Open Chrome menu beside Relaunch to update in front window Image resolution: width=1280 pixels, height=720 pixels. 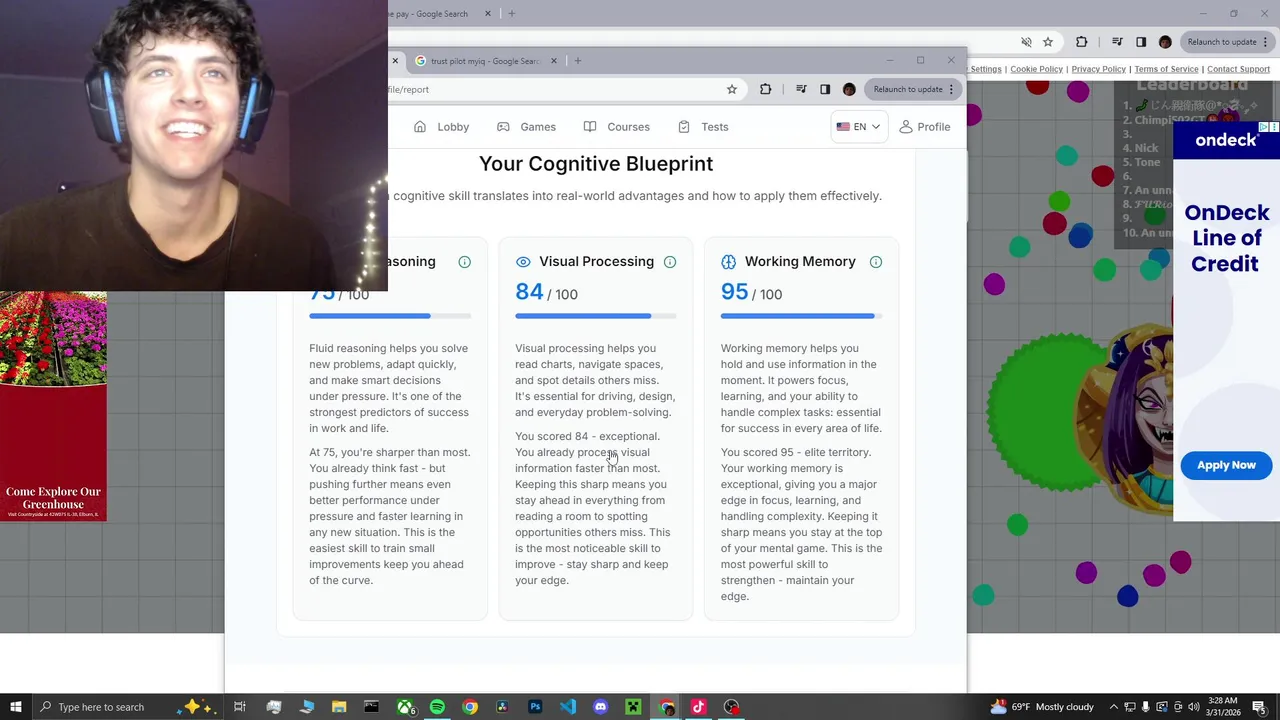click(x=951, y=89)
